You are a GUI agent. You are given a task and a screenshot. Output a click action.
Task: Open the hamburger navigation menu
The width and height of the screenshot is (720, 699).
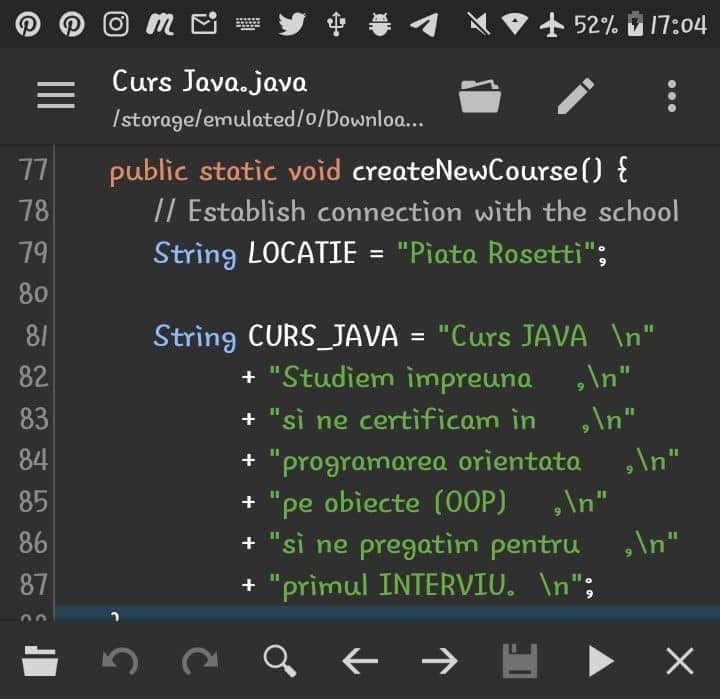(56, 95)
